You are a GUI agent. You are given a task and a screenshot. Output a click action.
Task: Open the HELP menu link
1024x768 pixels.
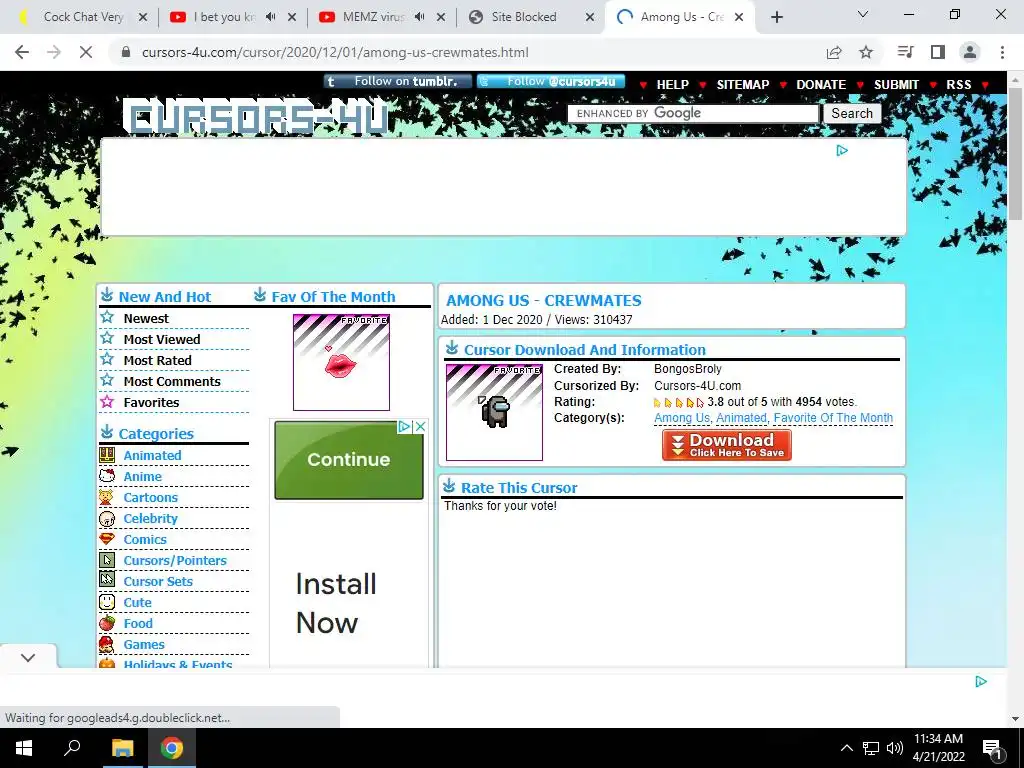pyautogui.click(x=673, y=85)
